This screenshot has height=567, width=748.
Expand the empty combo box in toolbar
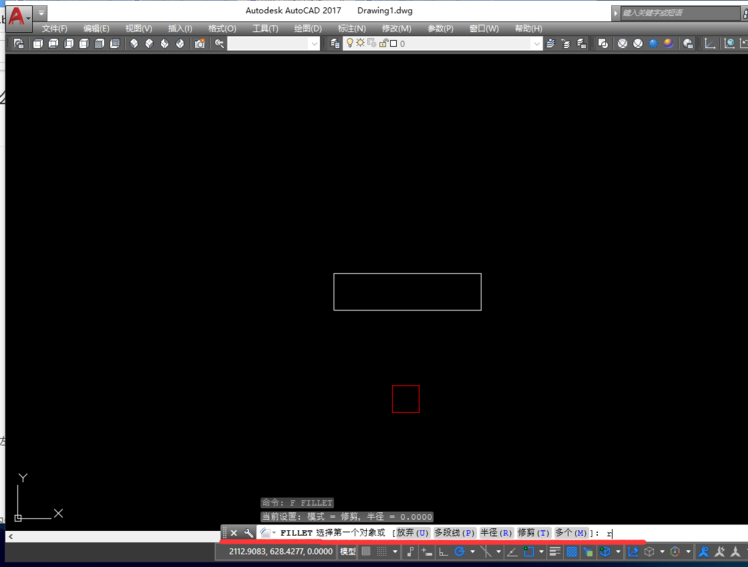(314, 44)
